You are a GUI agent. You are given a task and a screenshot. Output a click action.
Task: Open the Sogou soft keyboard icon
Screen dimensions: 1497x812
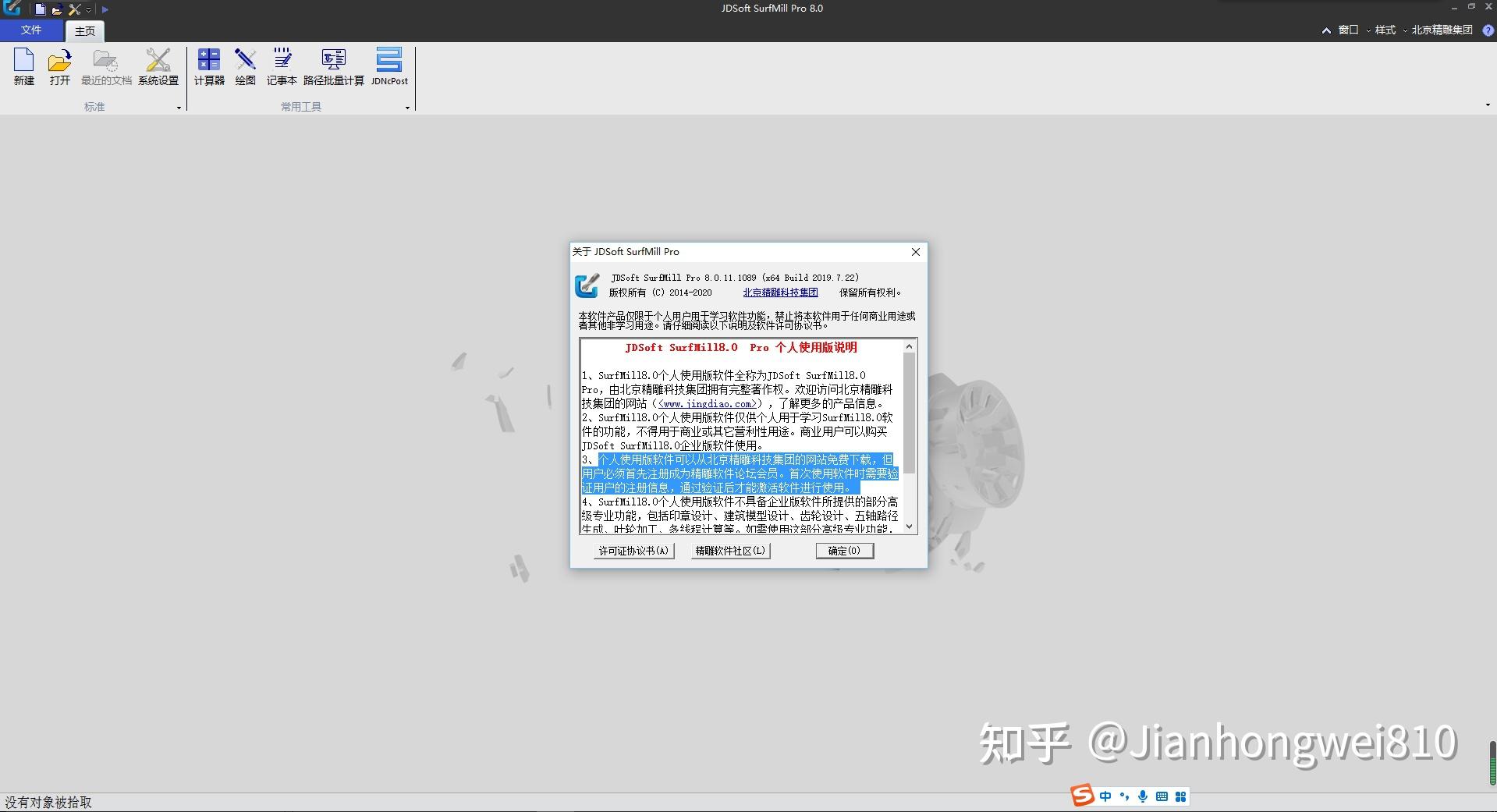[1162, 796]
